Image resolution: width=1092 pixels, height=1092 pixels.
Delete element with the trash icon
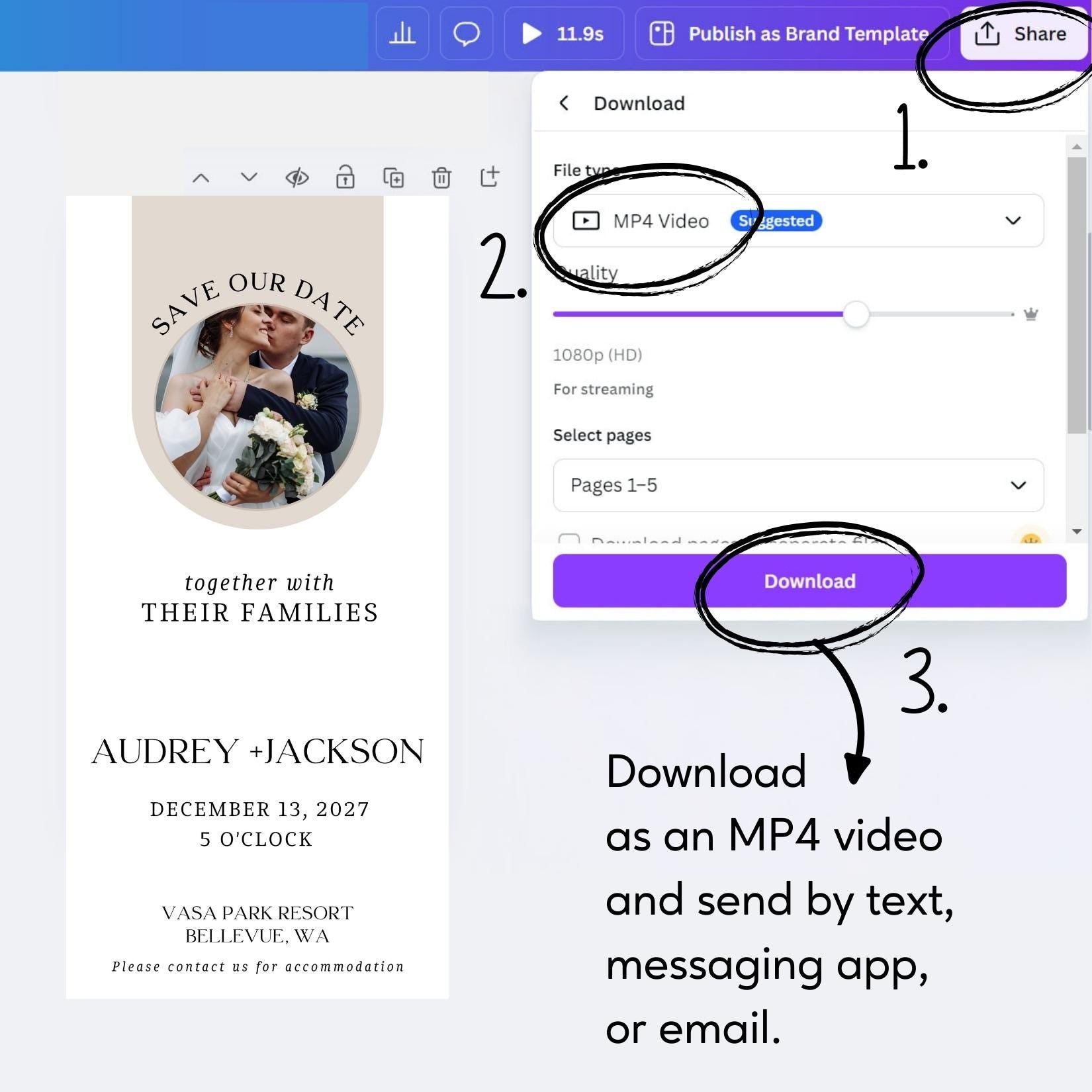441,177
